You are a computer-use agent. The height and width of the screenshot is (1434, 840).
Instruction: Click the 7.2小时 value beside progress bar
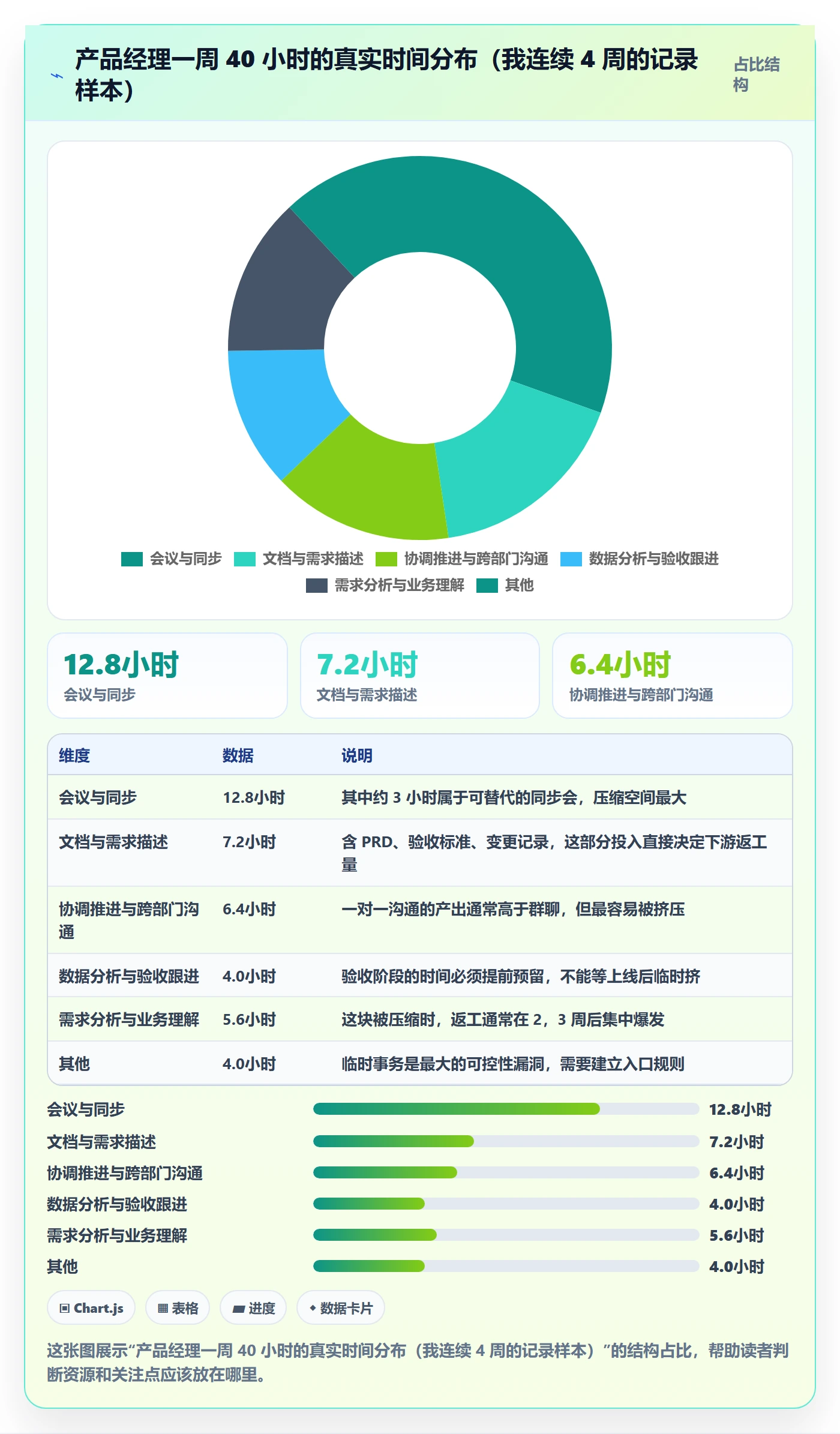(737, 1142)
